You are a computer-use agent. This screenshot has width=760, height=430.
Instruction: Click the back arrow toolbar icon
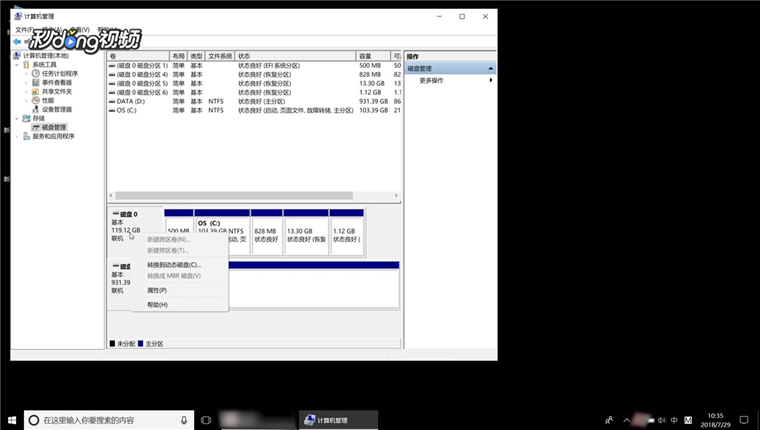(17, 42)
